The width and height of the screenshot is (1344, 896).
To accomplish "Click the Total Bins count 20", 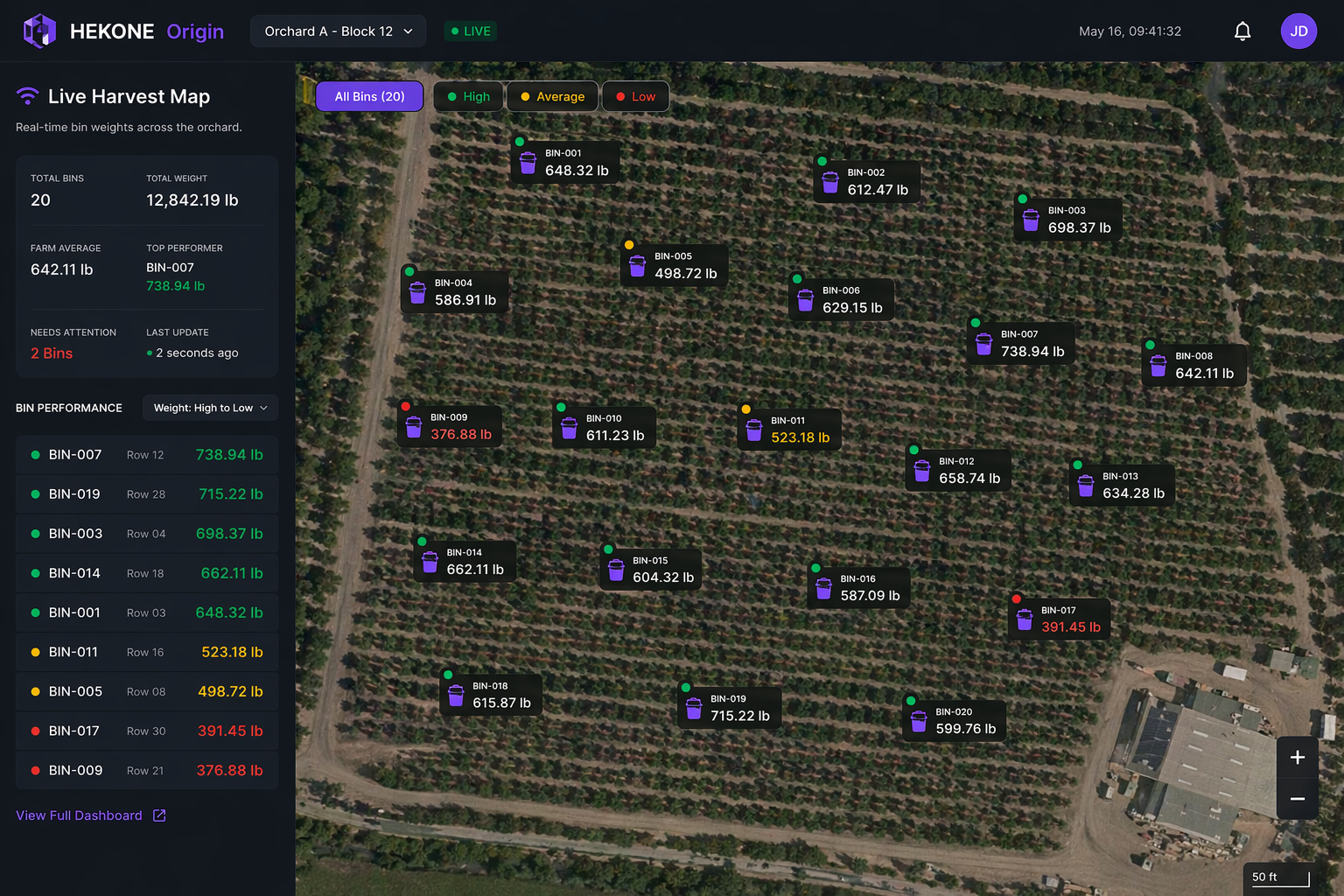I will 40,200.
